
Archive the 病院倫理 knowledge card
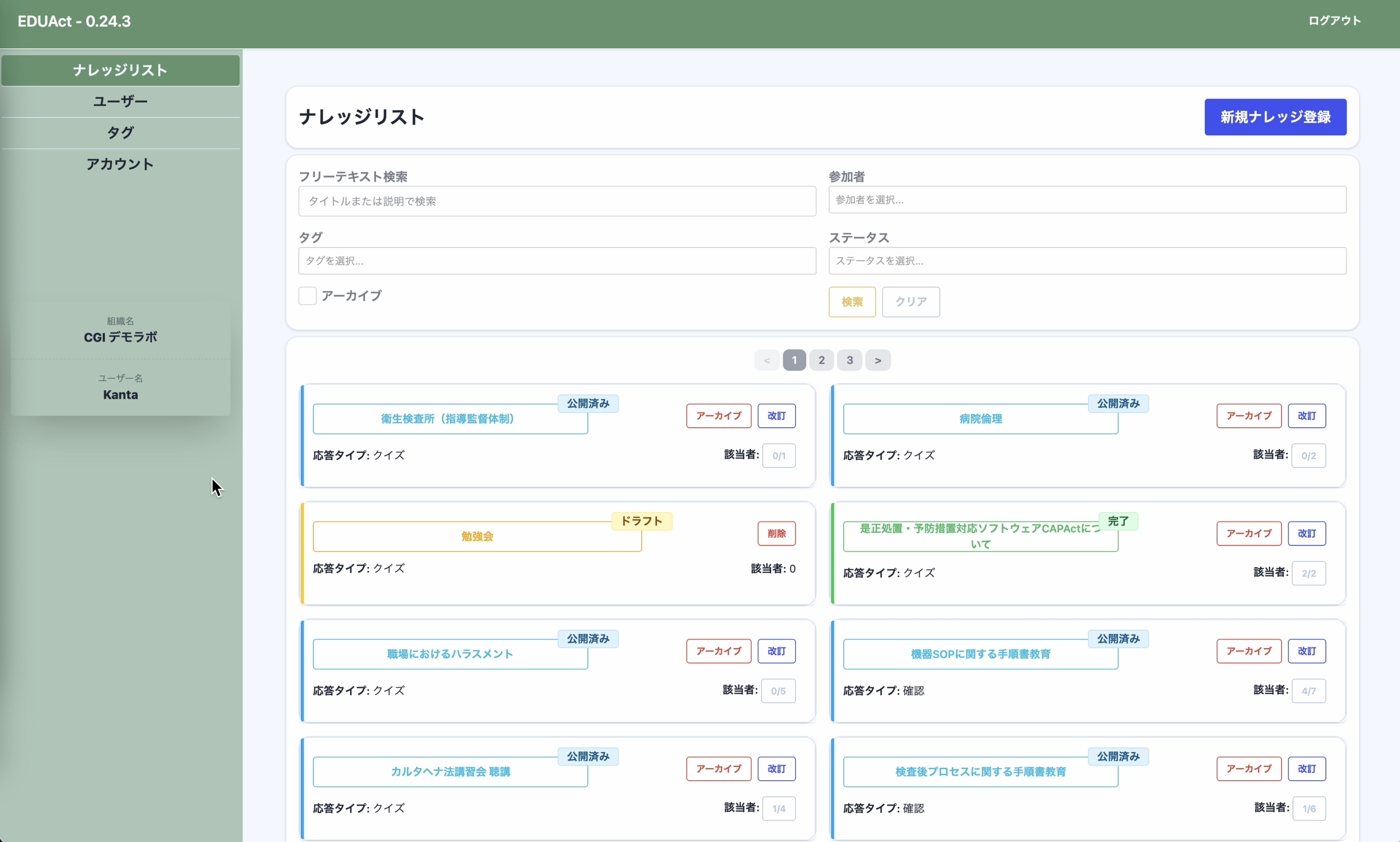pyautogui.click(x=1248, y=416)
